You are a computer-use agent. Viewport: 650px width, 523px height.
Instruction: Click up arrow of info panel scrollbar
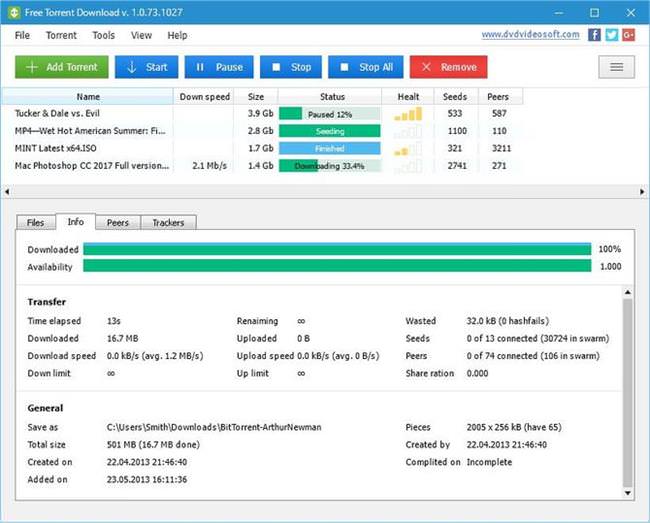click(628, 292)
